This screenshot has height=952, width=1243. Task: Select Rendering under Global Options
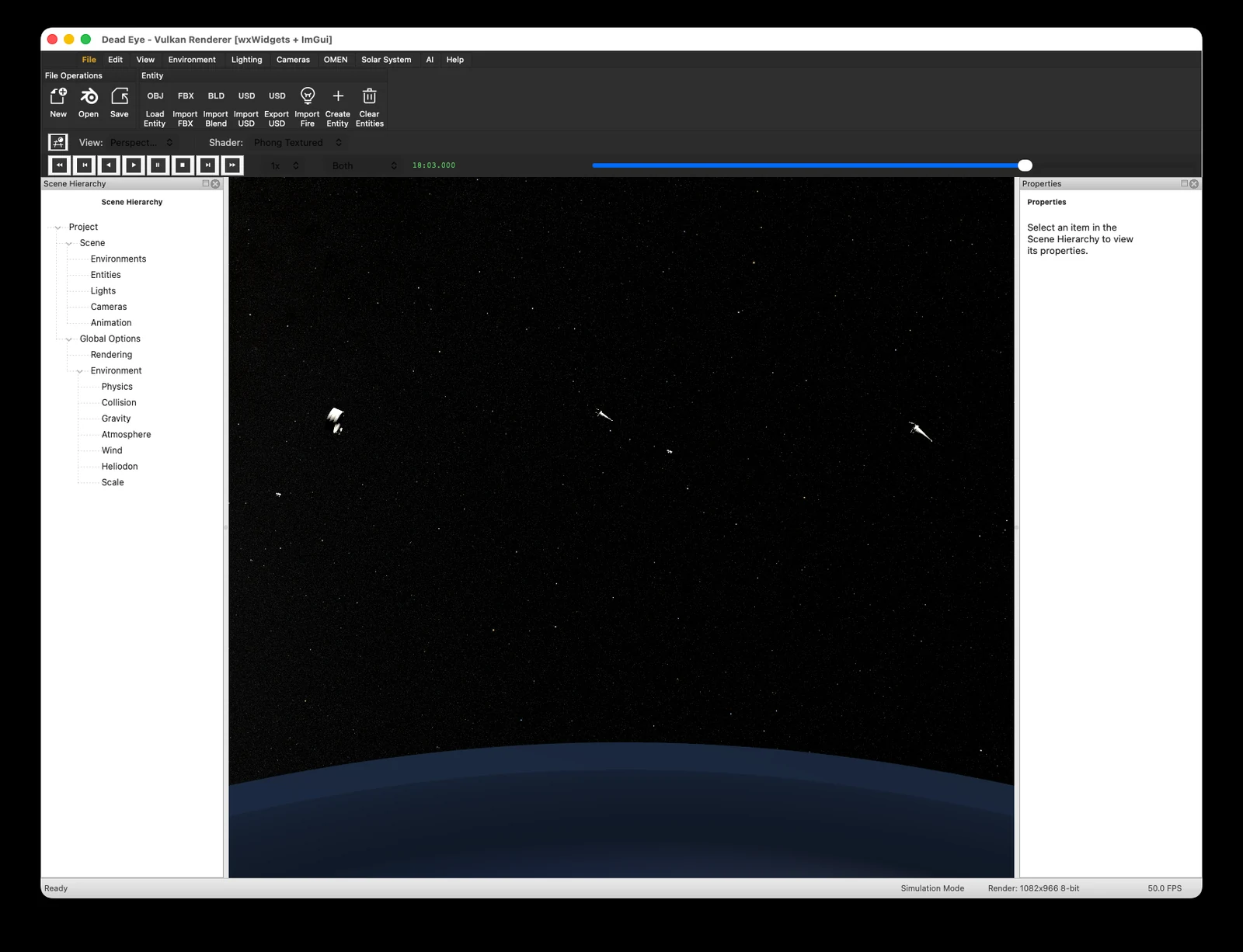pyautogui.click(x=111, y=355)
